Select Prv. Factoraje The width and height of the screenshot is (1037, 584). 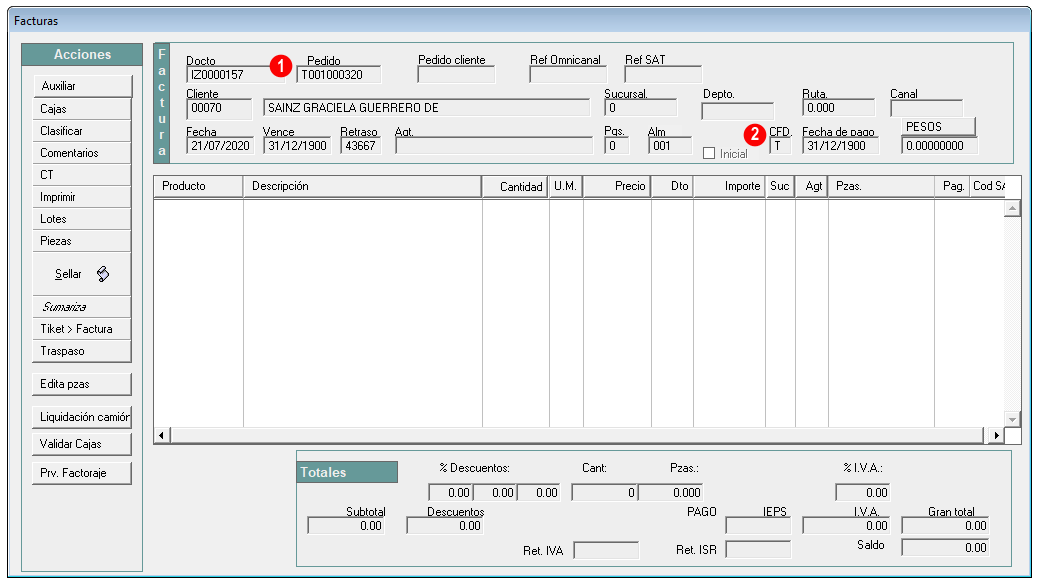coord(80,472)
